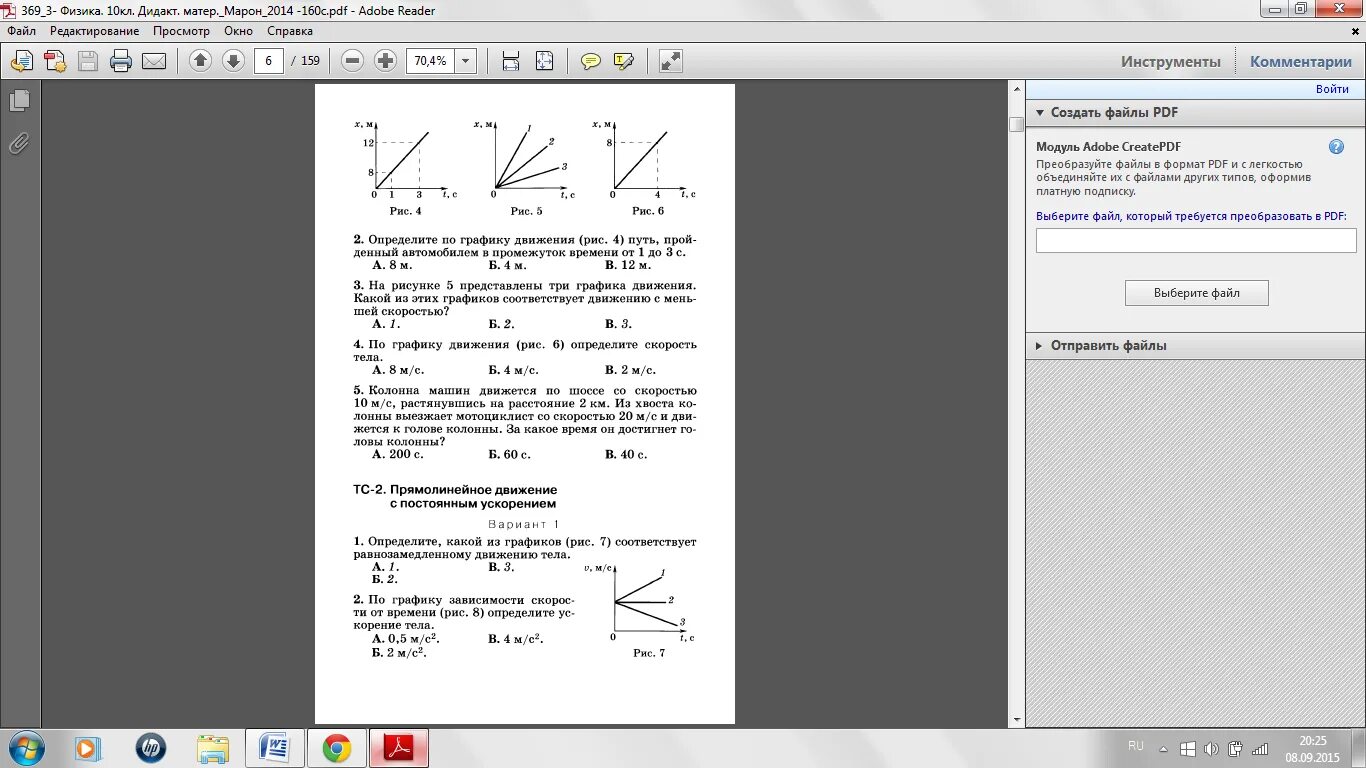This screenshot has height=768, width=1366.
Task: Go to previous page with up arrow
Action: [x=200, y=61]
